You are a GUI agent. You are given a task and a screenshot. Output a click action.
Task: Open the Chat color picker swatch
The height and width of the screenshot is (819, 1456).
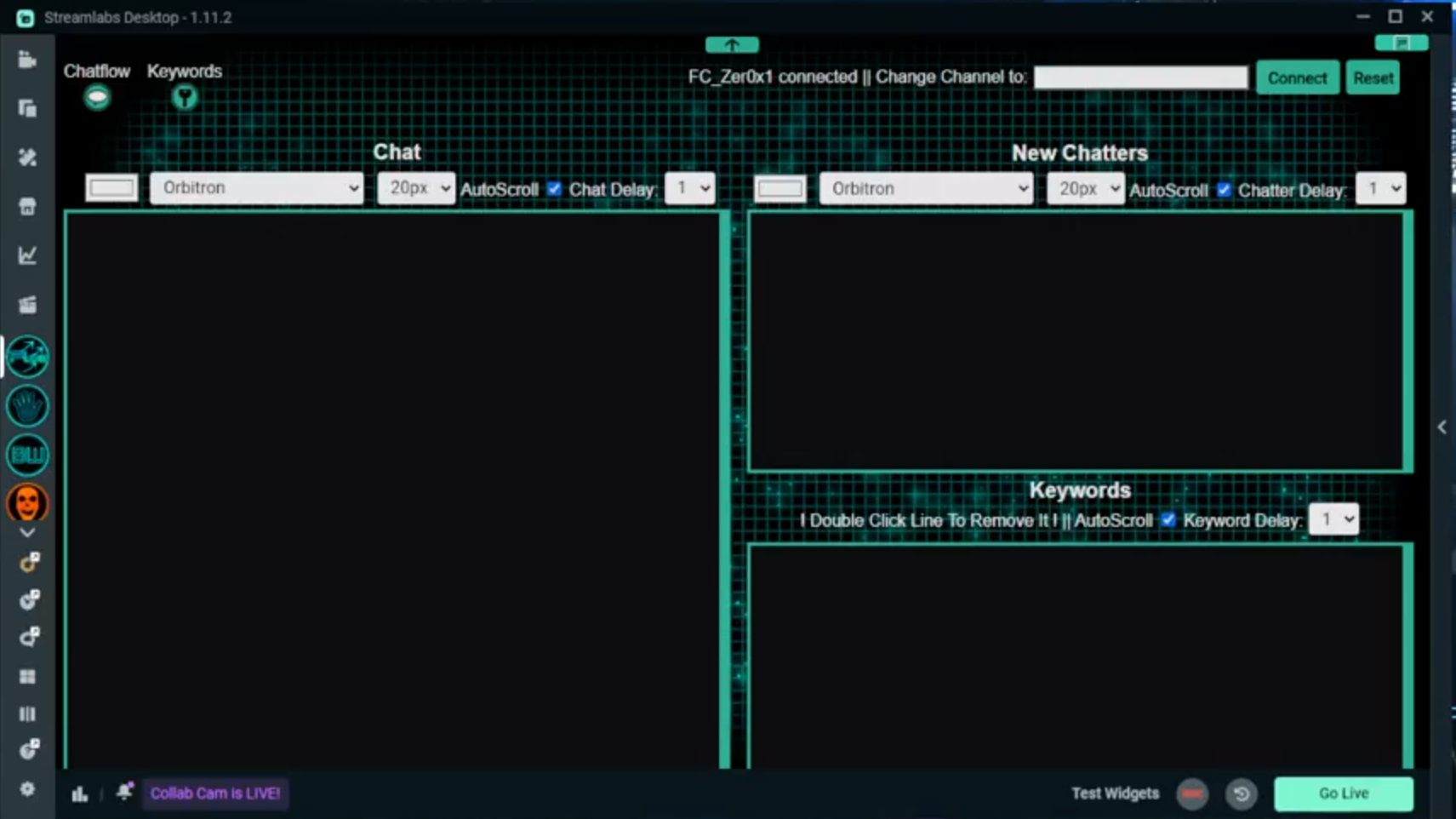[x=111, y=188]
